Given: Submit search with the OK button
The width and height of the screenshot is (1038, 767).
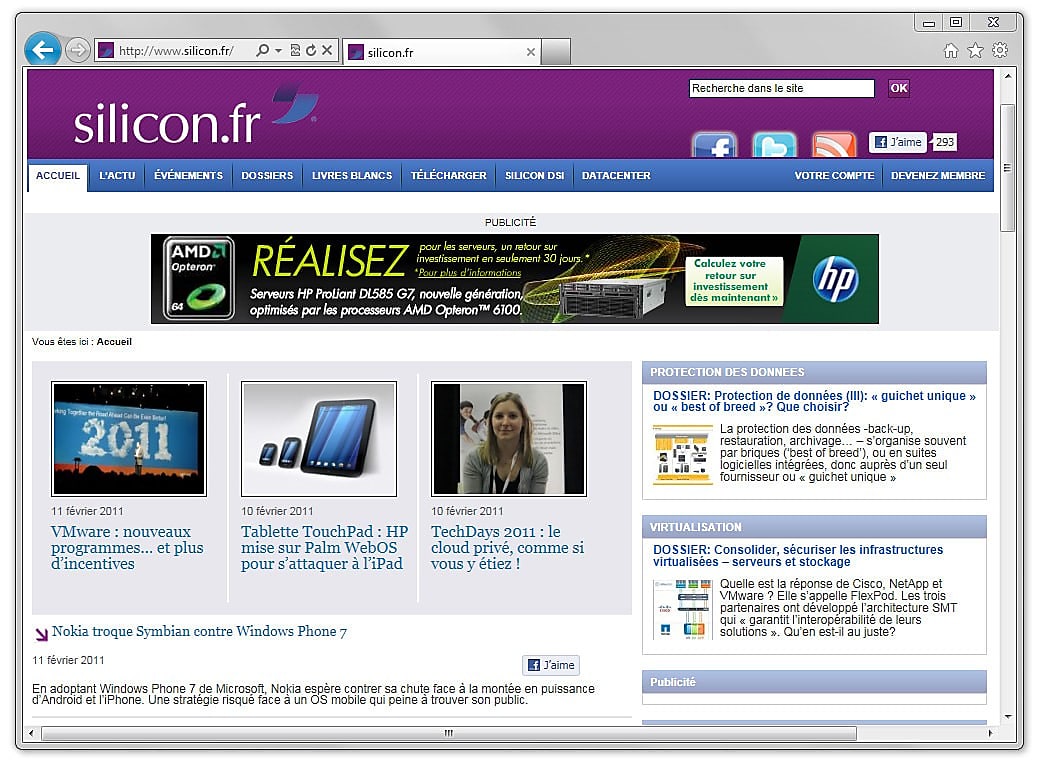Looking at the screenshot, I should tap(898, 88).
